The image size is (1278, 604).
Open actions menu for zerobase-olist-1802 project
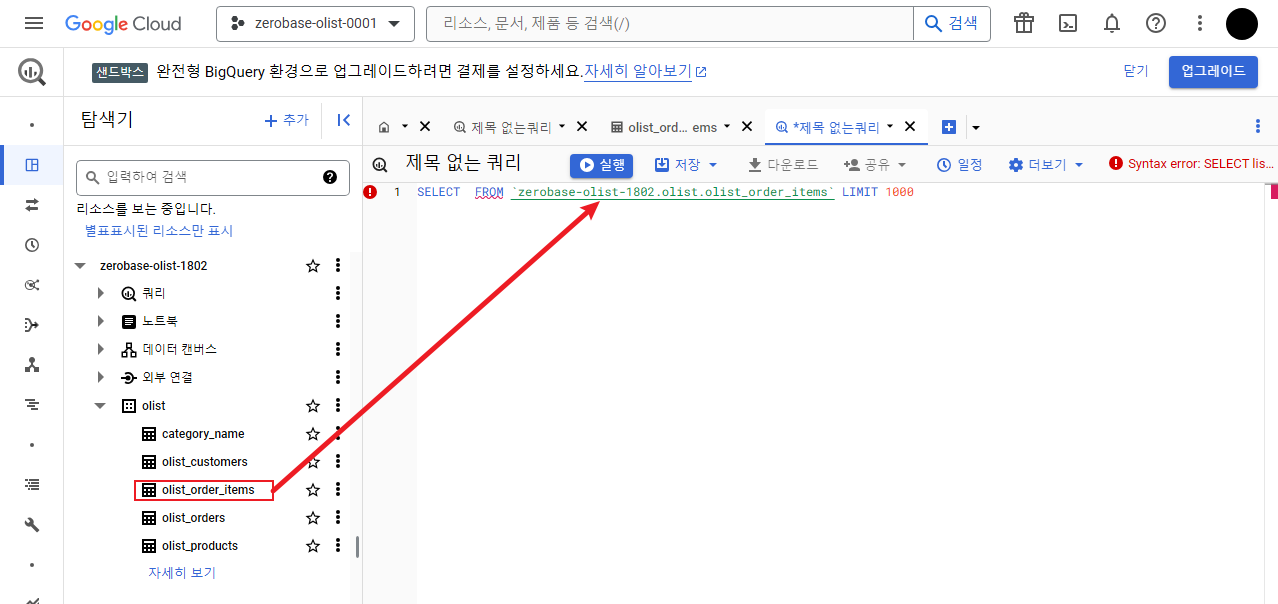point(338,266)
